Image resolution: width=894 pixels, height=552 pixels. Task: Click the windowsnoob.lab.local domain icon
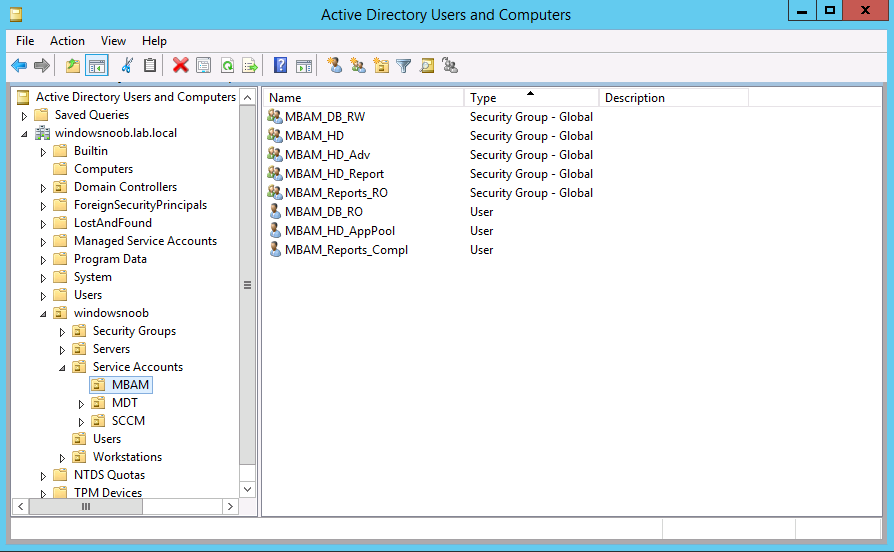42,133
